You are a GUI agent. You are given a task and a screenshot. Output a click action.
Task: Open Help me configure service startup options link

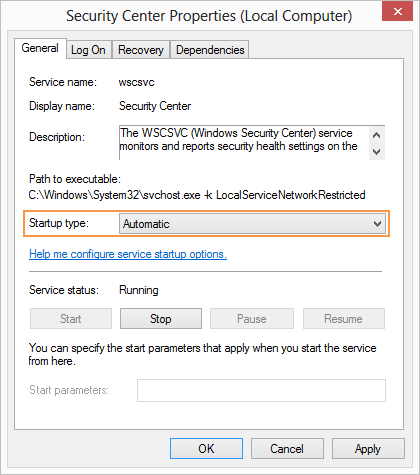click(x=128, y=254)
